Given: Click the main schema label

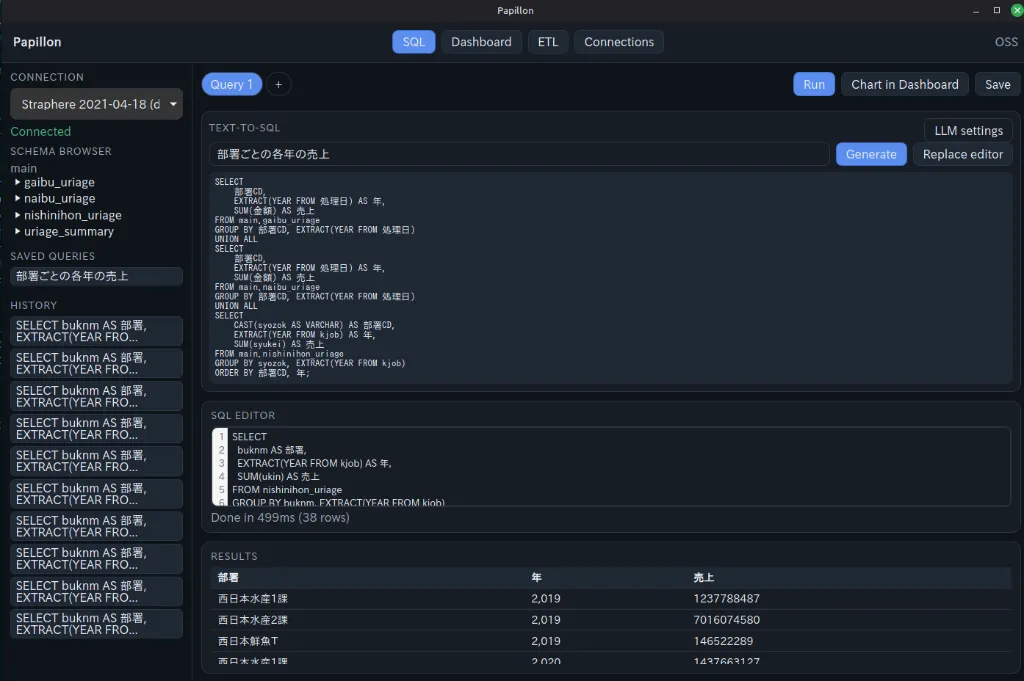Looking at the screenshot, I should (x=24, y=168).
